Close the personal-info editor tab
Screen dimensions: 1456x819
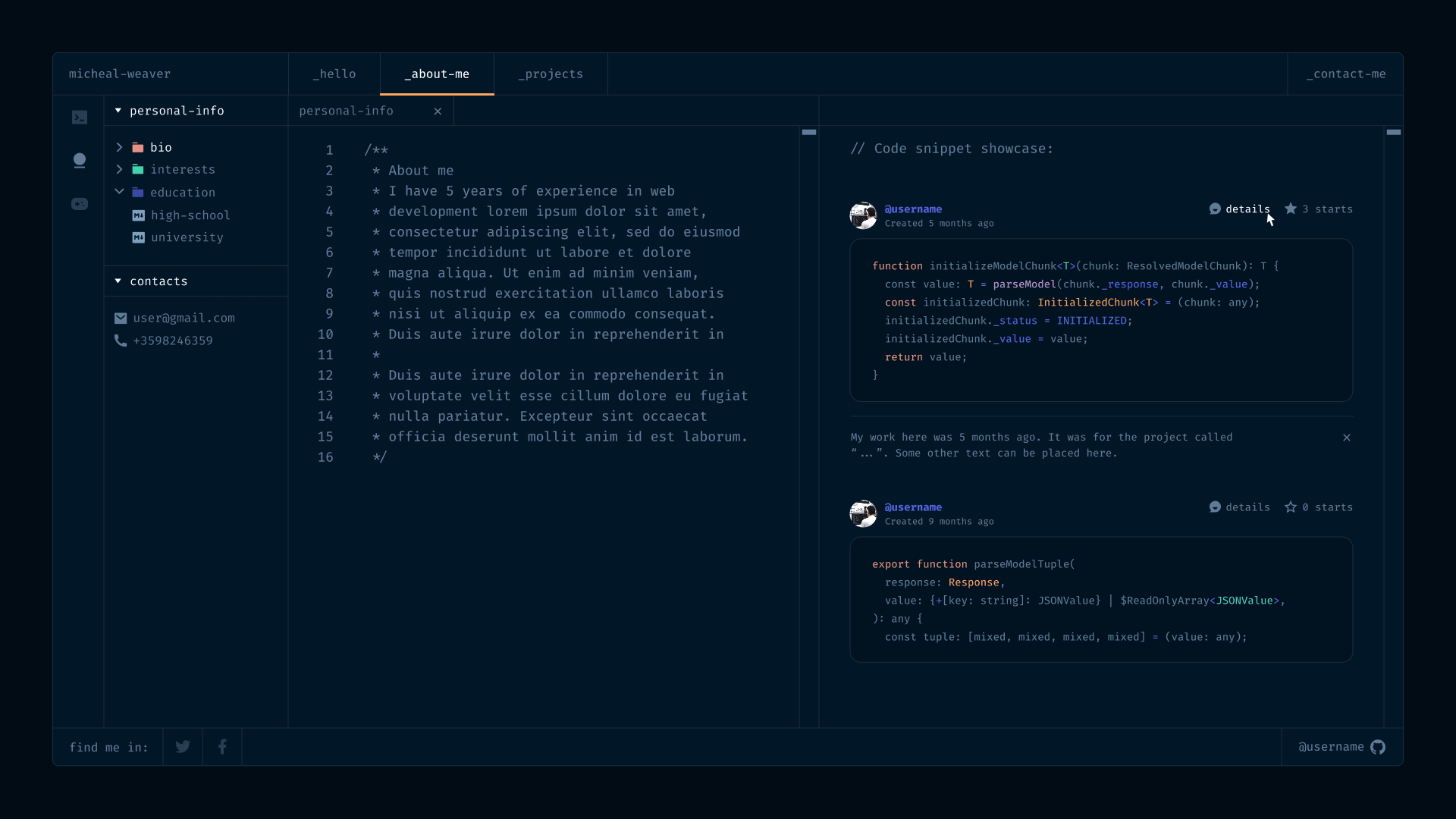coord(438,111)
